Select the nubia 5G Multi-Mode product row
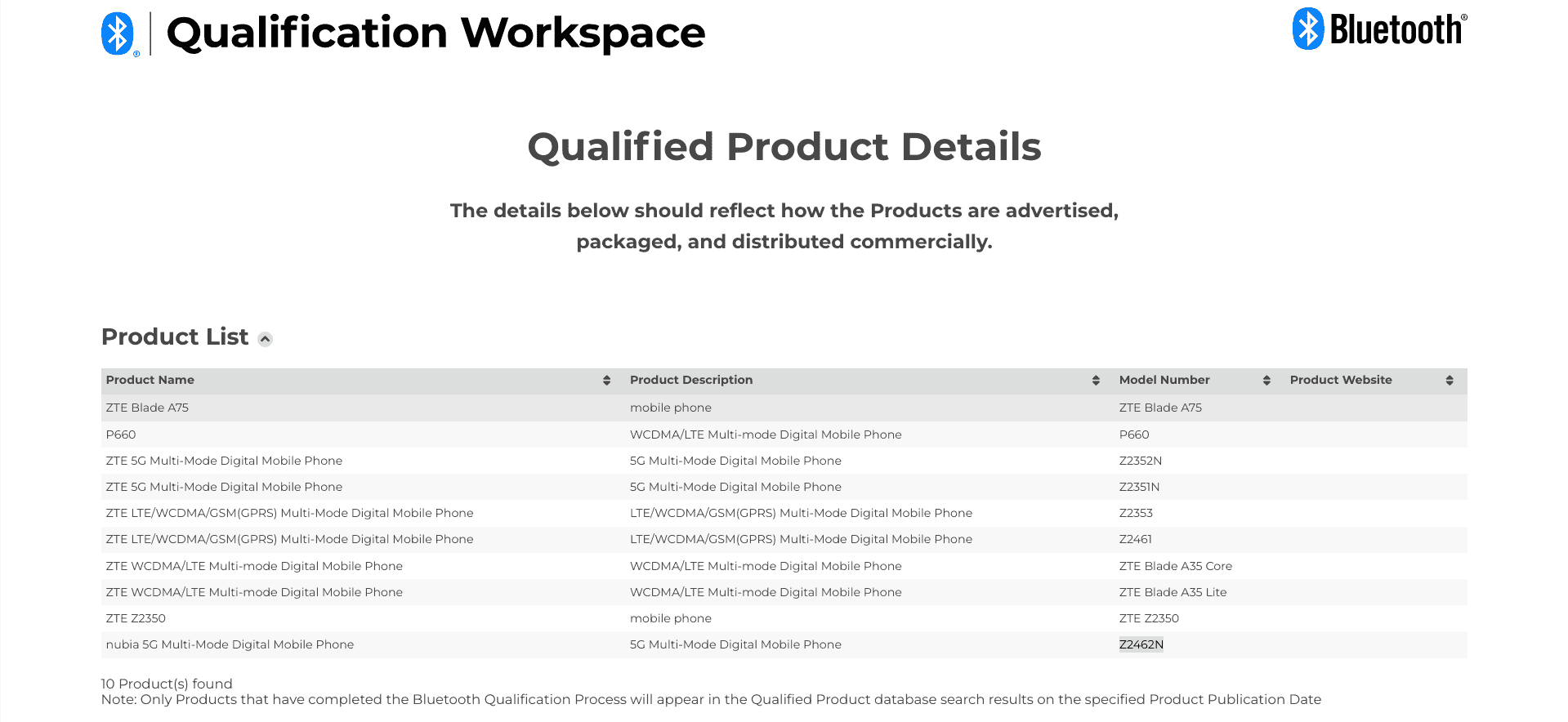The height and width of the screenshot is (722, 1568). 230,644
